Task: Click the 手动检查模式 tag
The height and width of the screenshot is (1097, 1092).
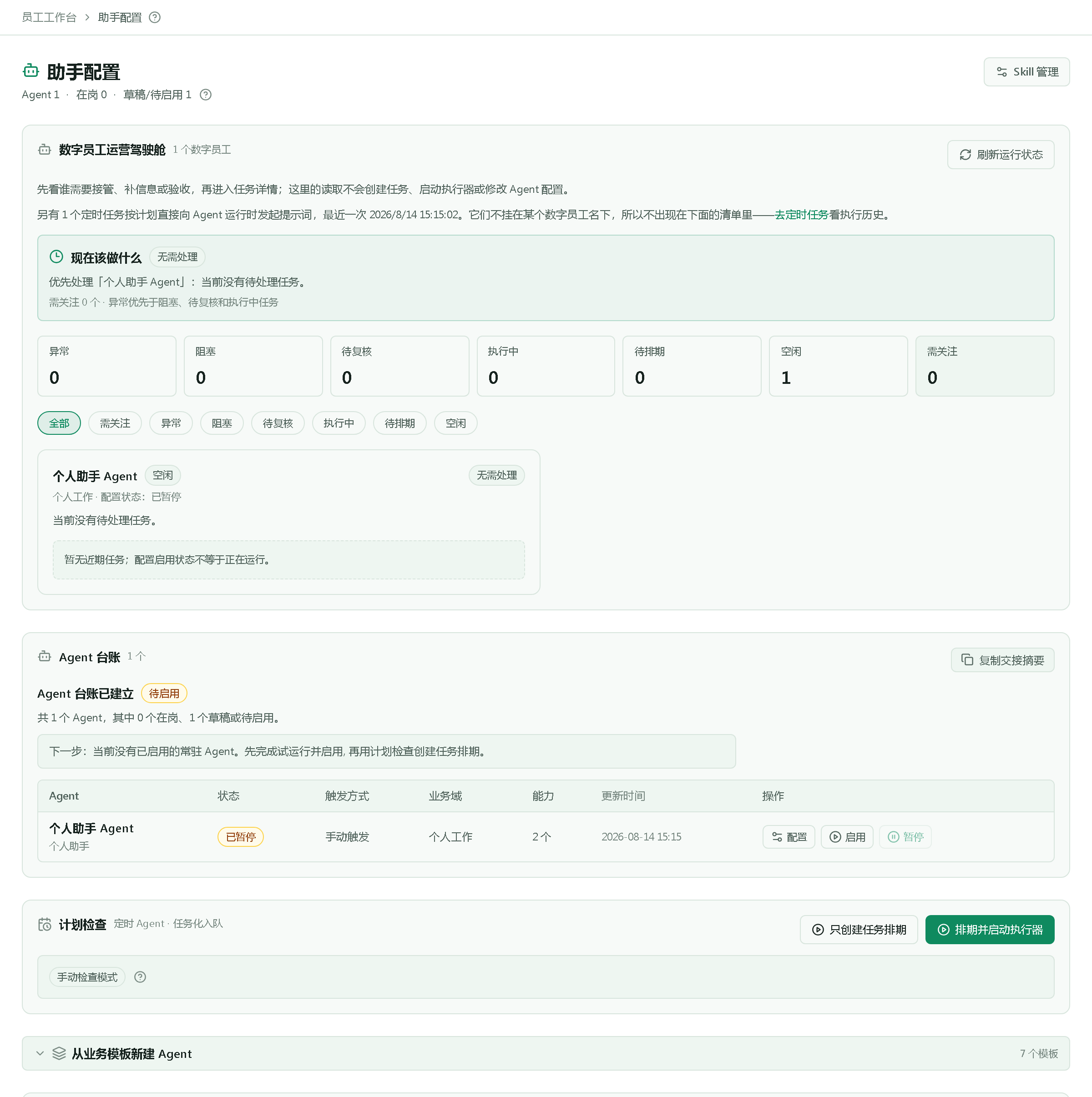Action: click(87, 978)
